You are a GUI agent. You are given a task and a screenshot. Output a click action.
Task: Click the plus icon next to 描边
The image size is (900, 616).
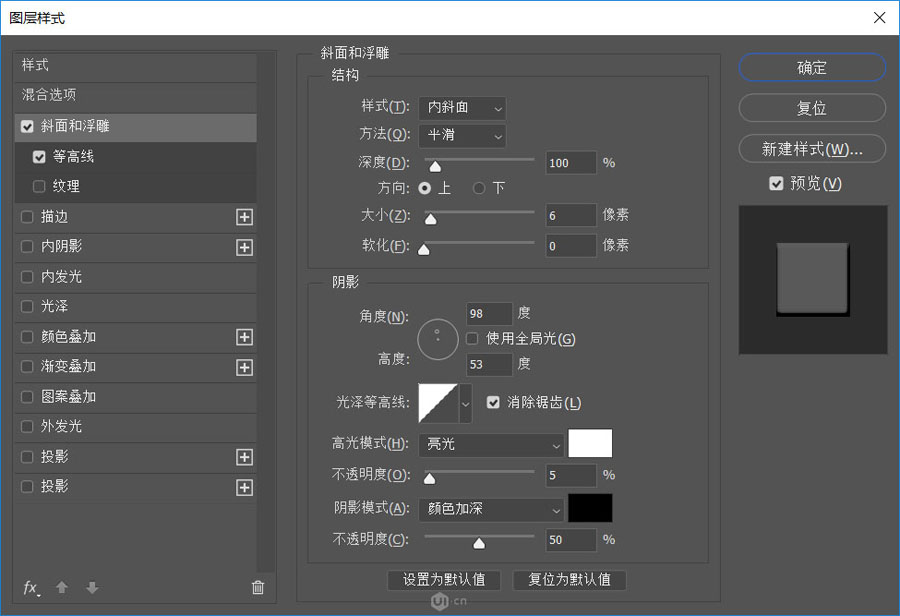244,217
